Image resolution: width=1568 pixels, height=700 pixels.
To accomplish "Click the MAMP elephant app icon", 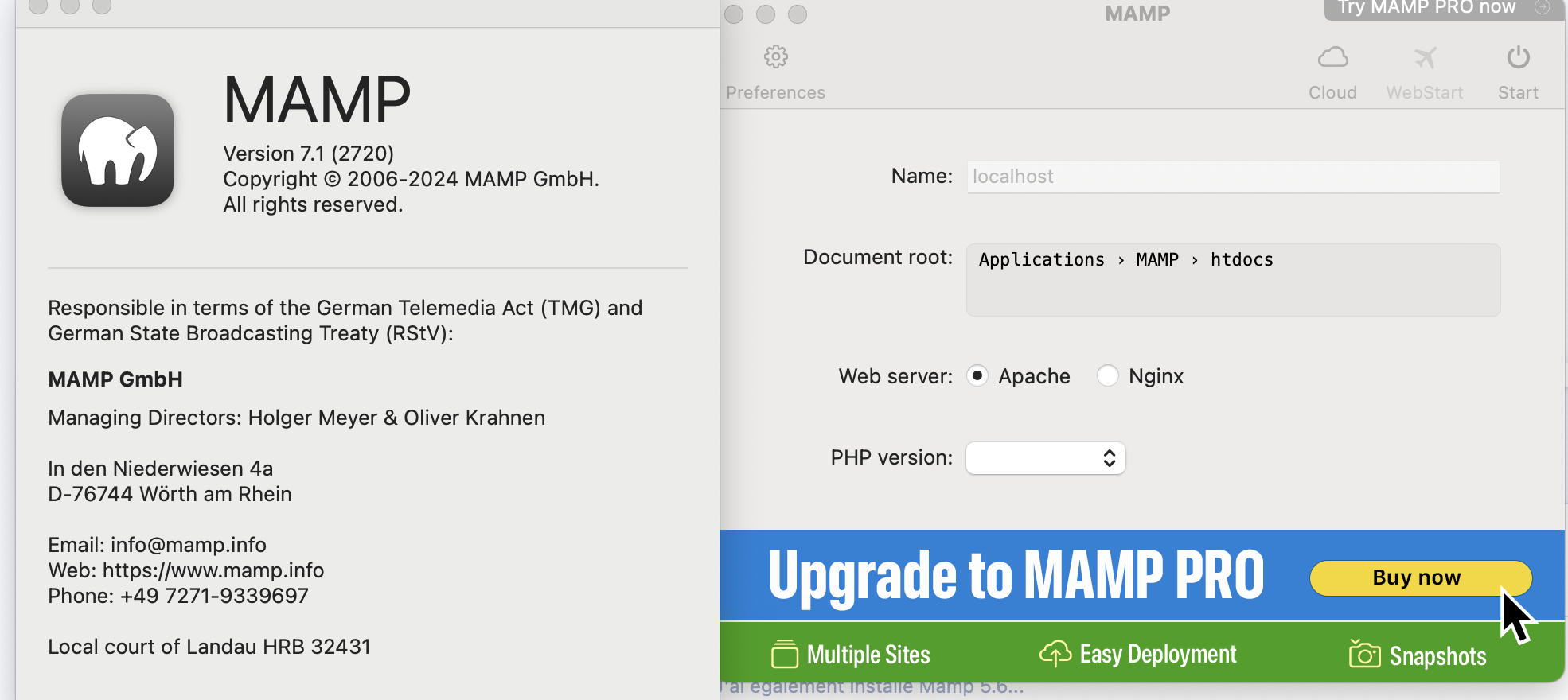I will point(118,150).
